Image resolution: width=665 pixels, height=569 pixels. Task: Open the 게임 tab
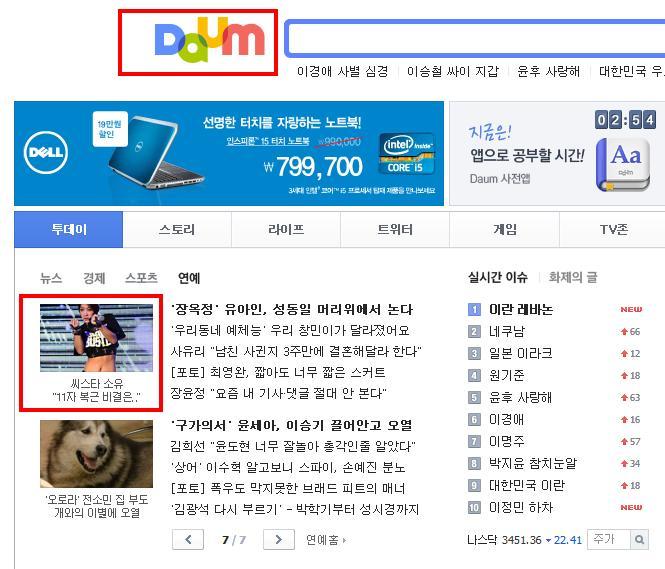pos(505,229)
